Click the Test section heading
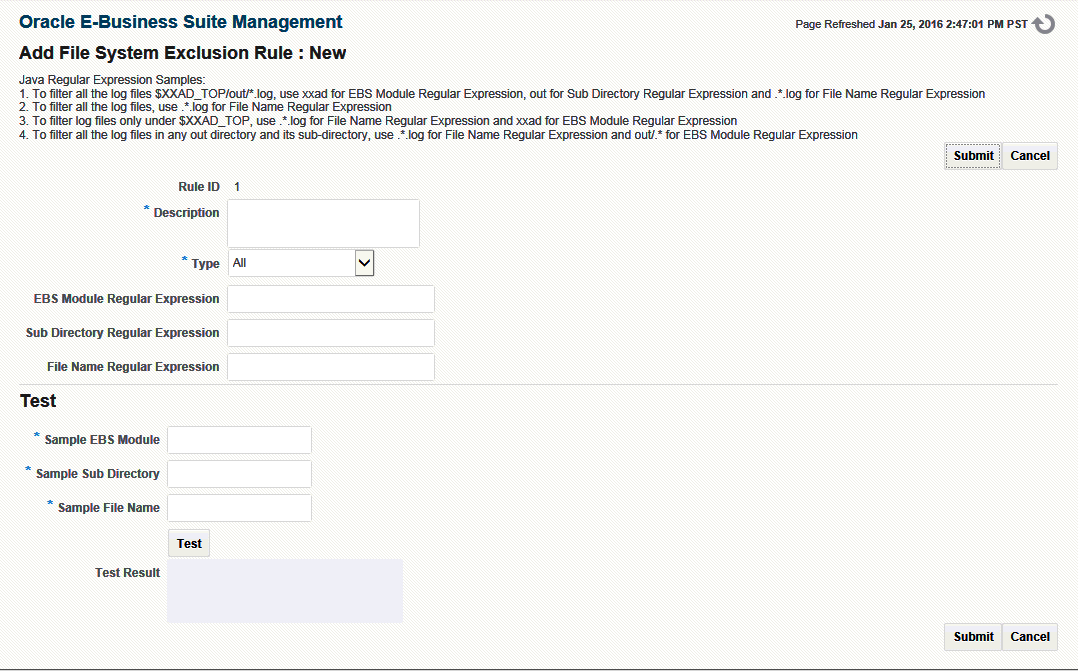 [x=38, y=401]
